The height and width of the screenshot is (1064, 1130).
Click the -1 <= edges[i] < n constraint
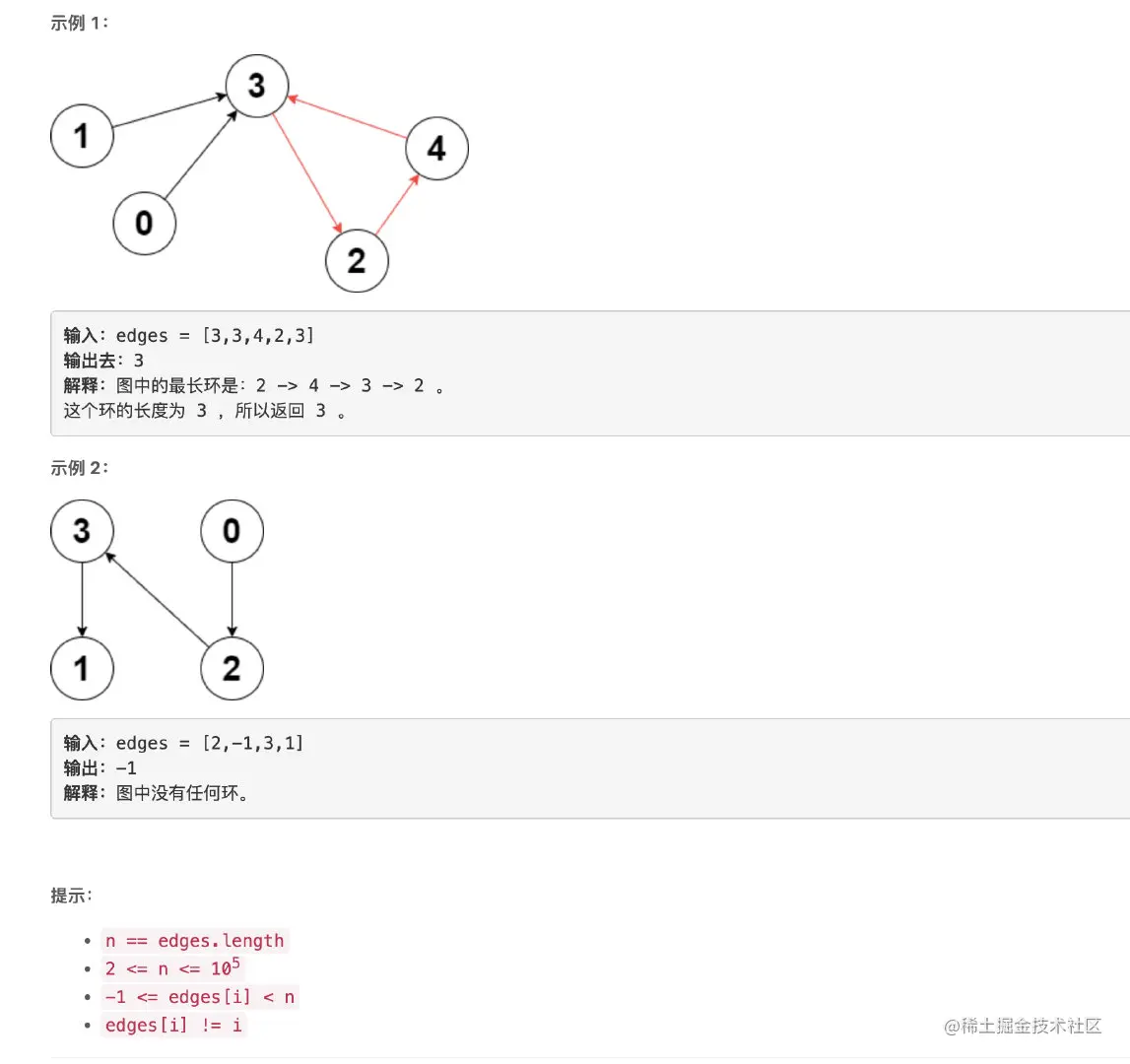click(200, 997)
